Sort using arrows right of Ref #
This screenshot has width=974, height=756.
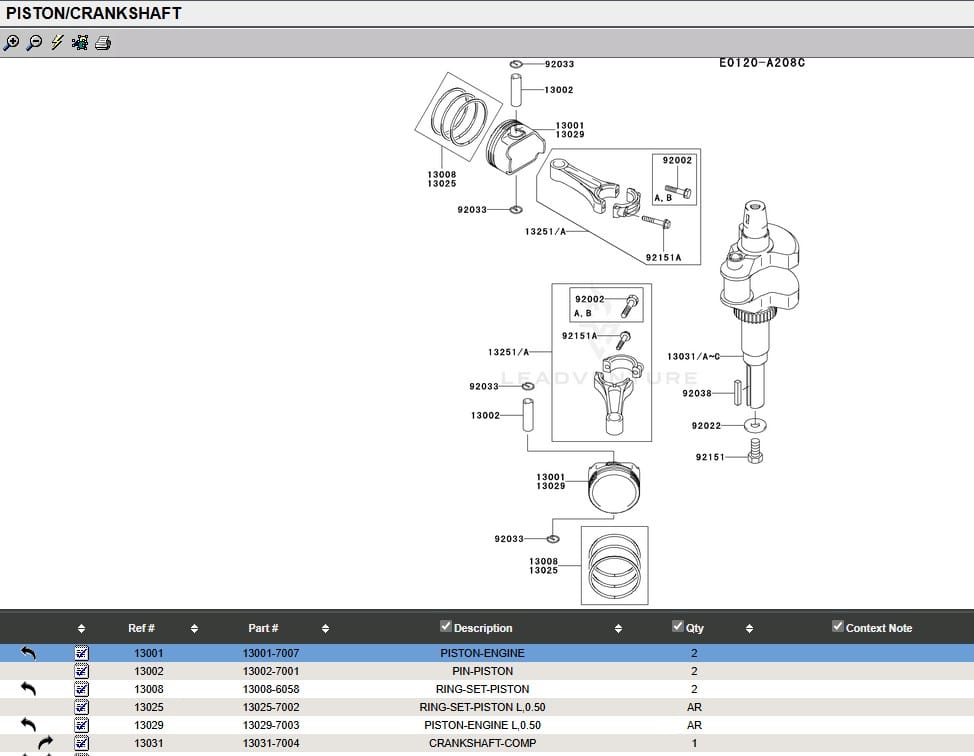coord(194,629)
